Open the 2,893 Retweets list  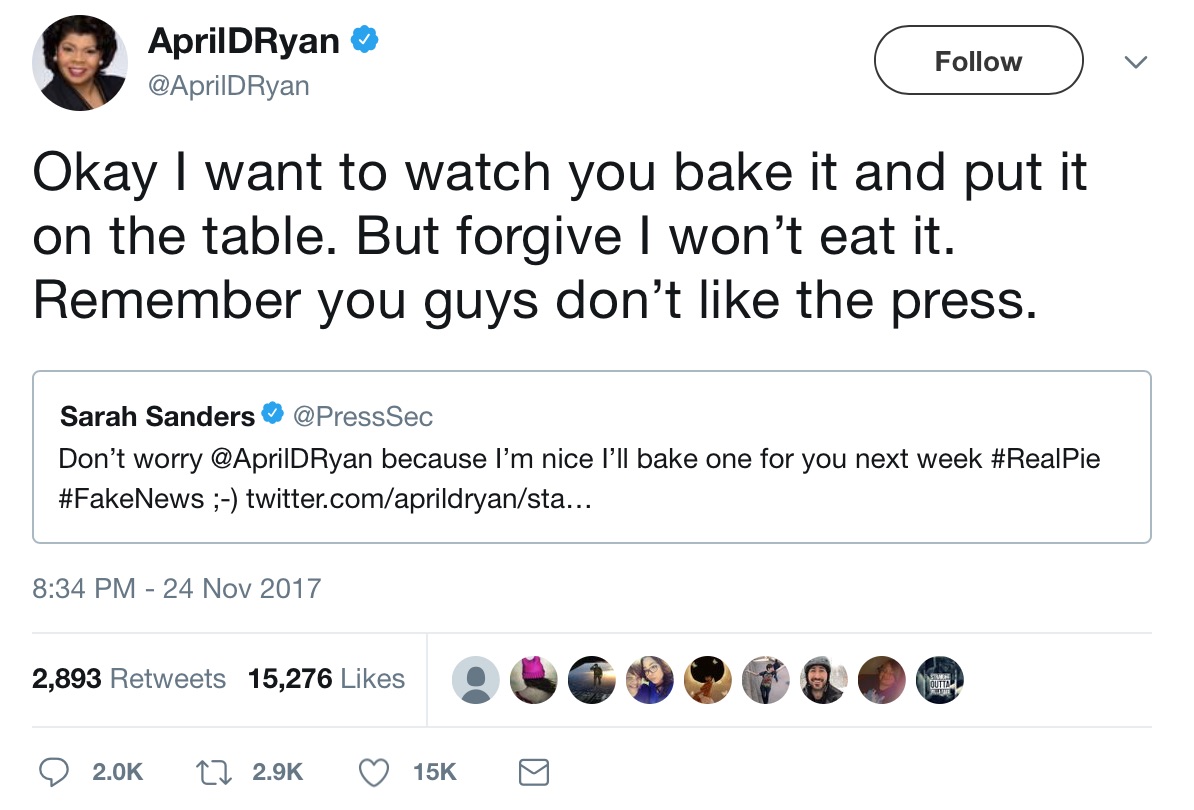point(129,679)
